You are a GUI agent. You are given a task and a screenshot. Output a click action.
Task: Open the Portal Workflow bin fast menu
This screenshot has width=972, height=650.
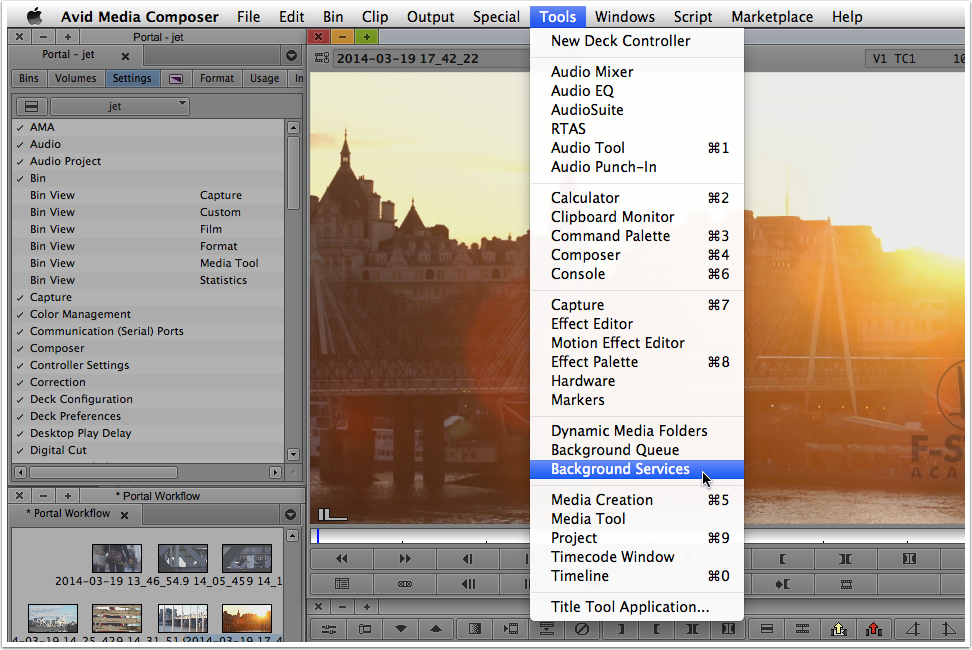click(x=290, y=514)
